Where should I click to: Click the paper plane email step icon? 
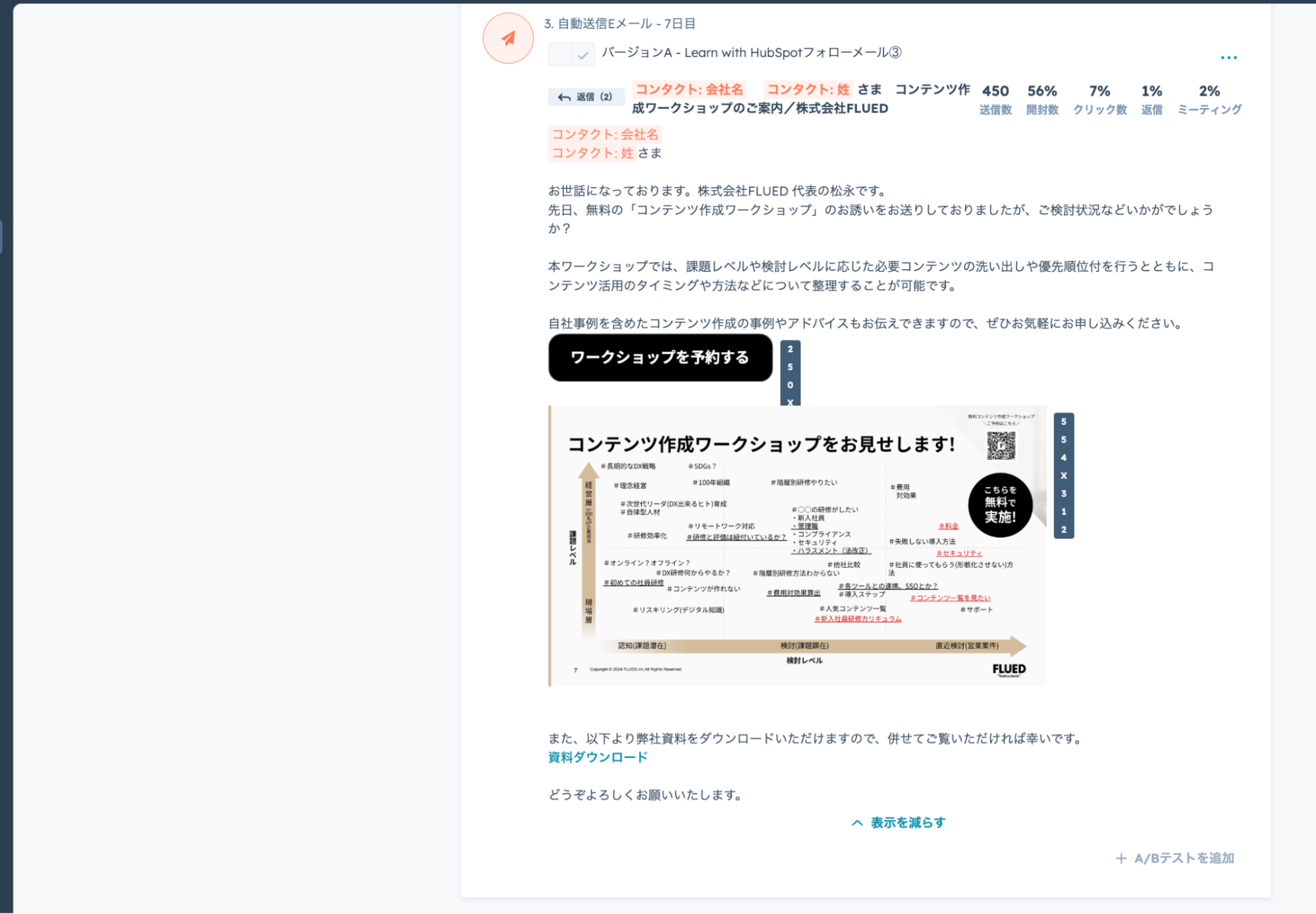coord(508,38)
